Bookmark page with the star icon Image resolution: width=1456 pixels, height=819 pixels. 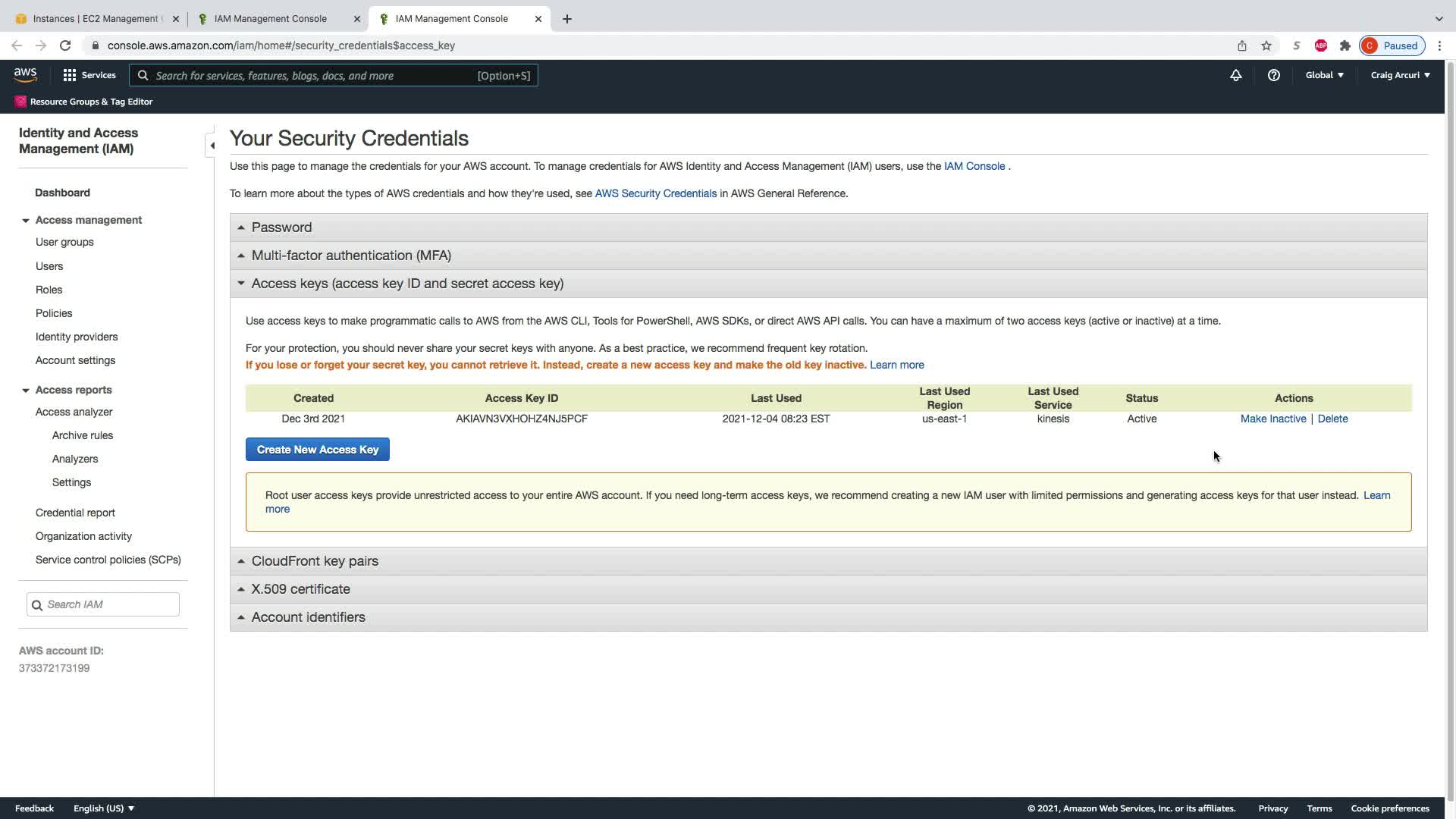point(1266,45)
